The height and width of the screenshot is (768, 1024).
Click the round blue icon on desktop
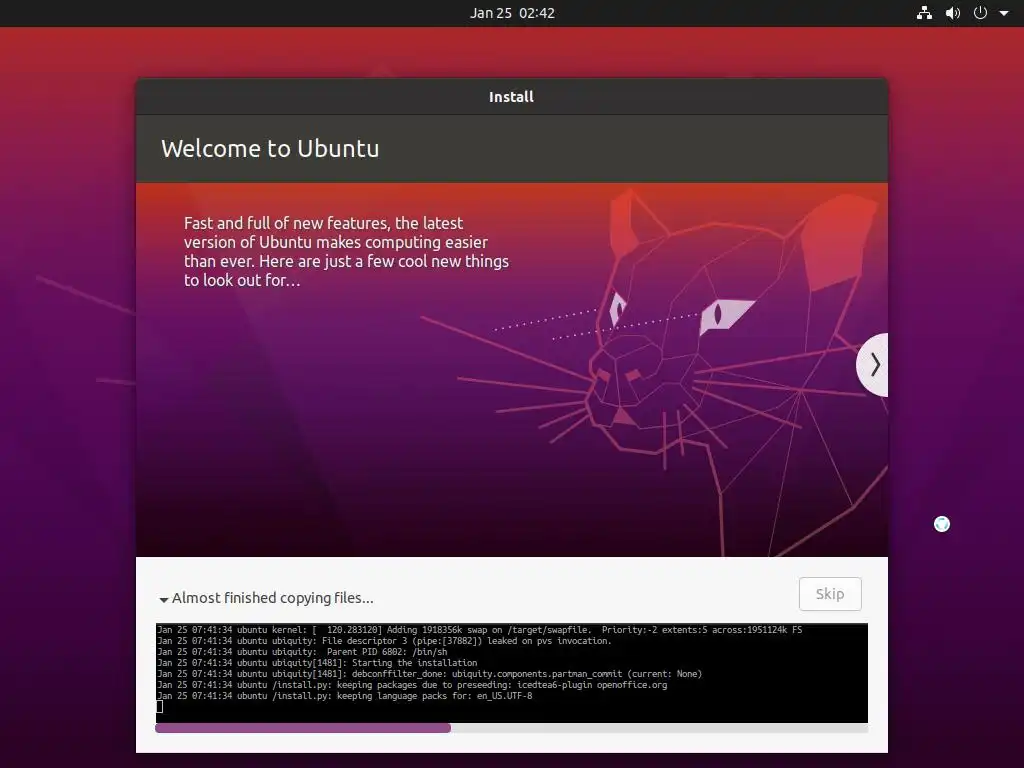pos(942,524)
